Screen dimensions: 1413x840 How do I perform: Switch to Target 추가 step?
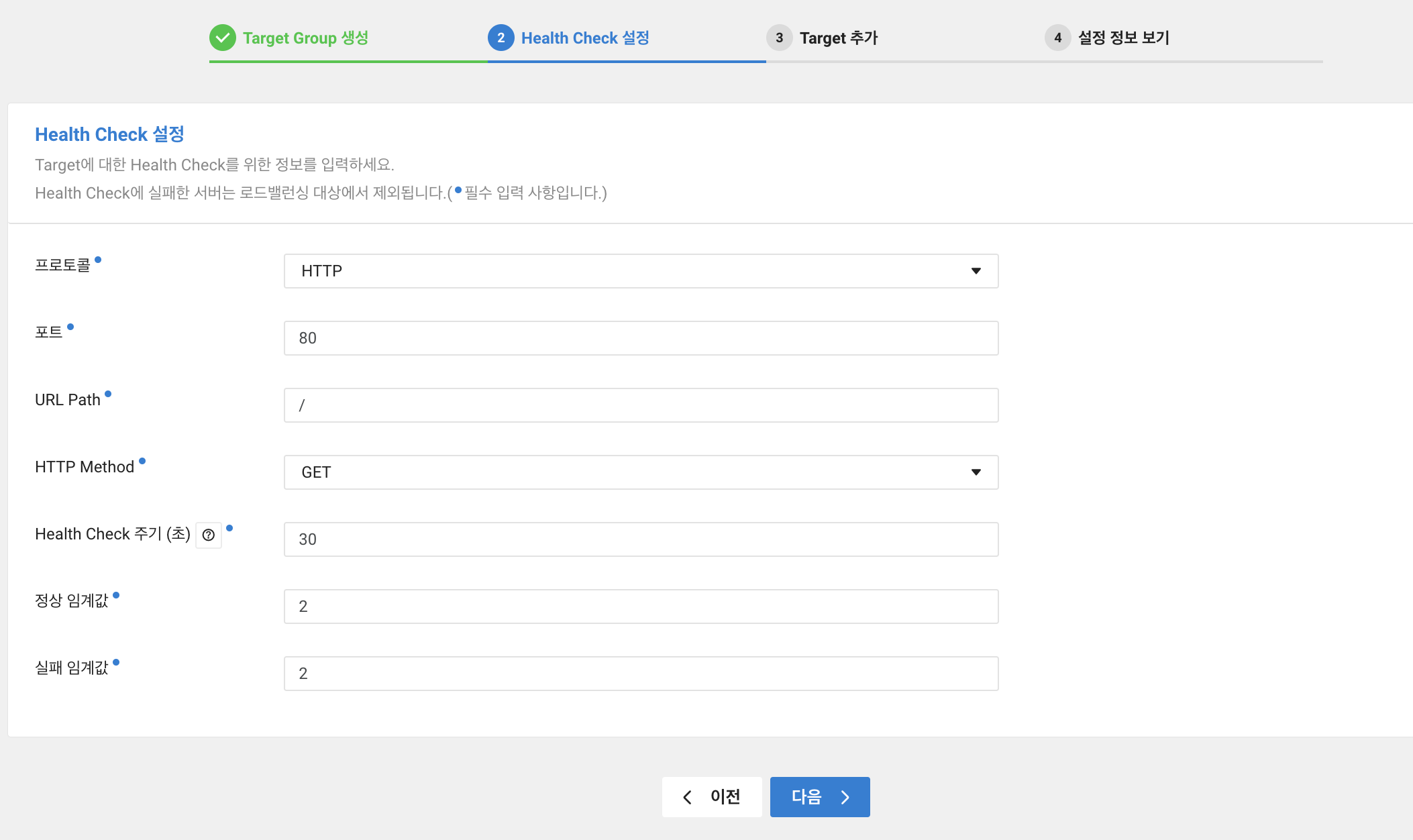click(839, 38)
